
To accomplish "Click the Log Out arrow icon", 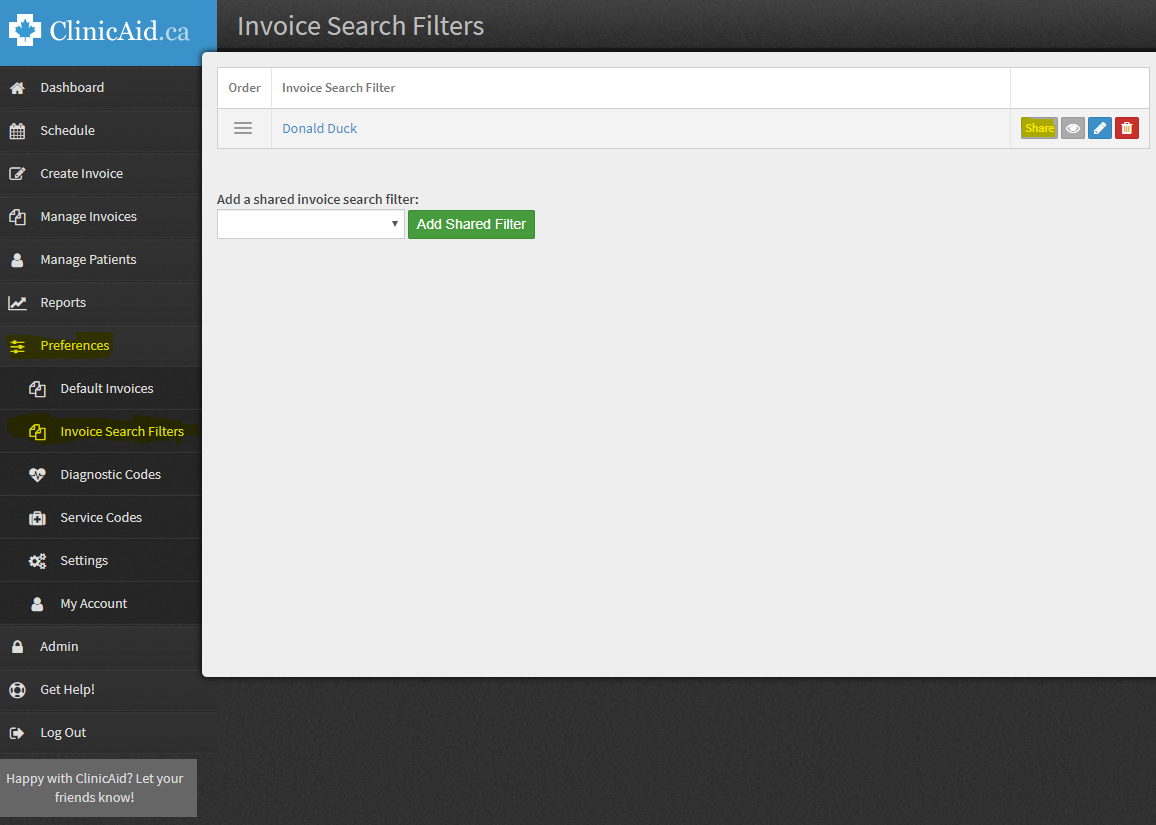I will (x=18, y=733).
